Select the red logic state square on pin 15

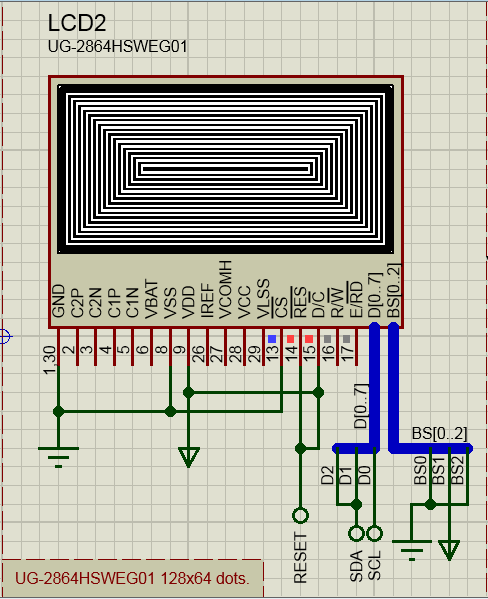click(309, 339)
